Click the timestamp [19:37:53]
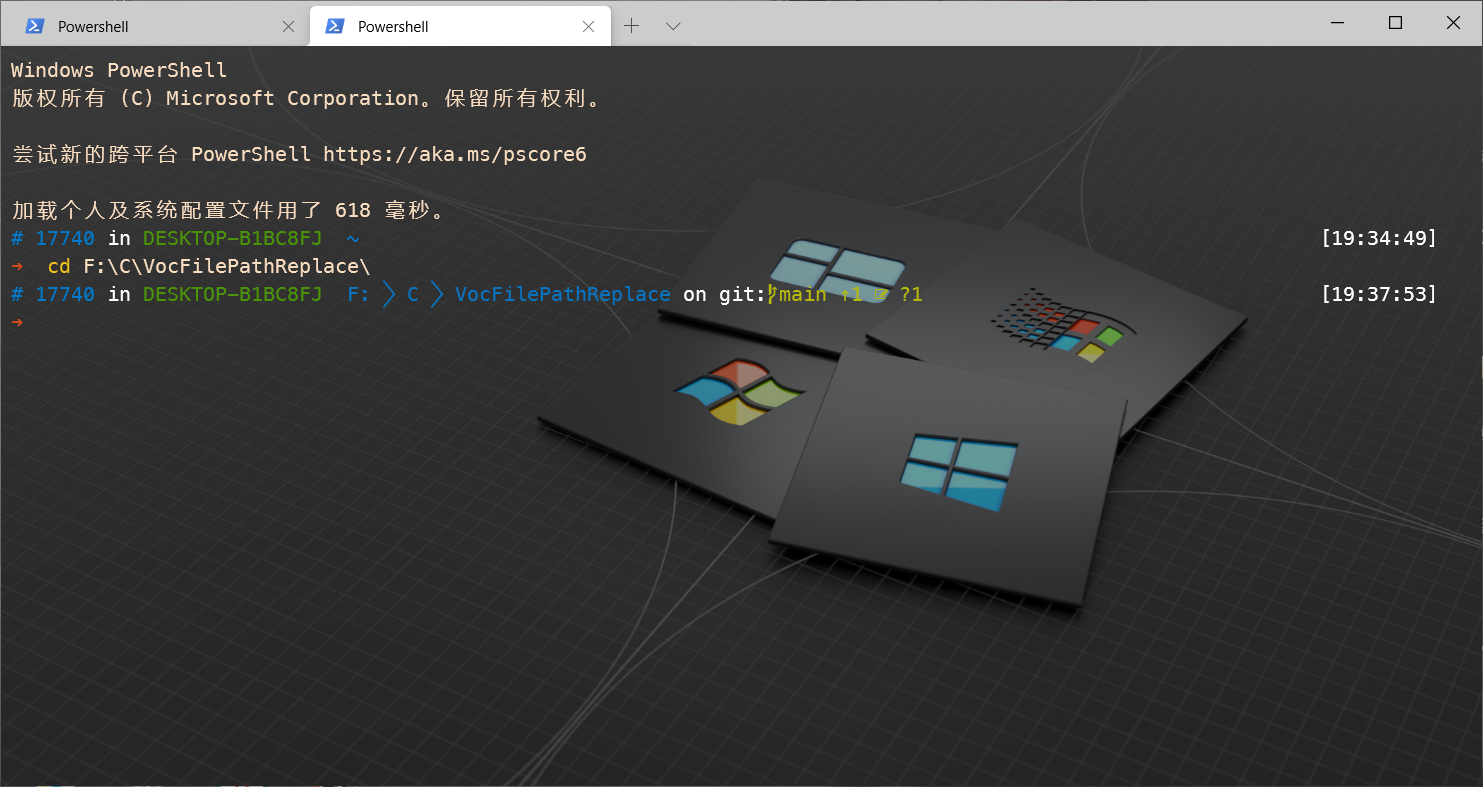This screenshot has height=787, width=1483. [1378, 294]
